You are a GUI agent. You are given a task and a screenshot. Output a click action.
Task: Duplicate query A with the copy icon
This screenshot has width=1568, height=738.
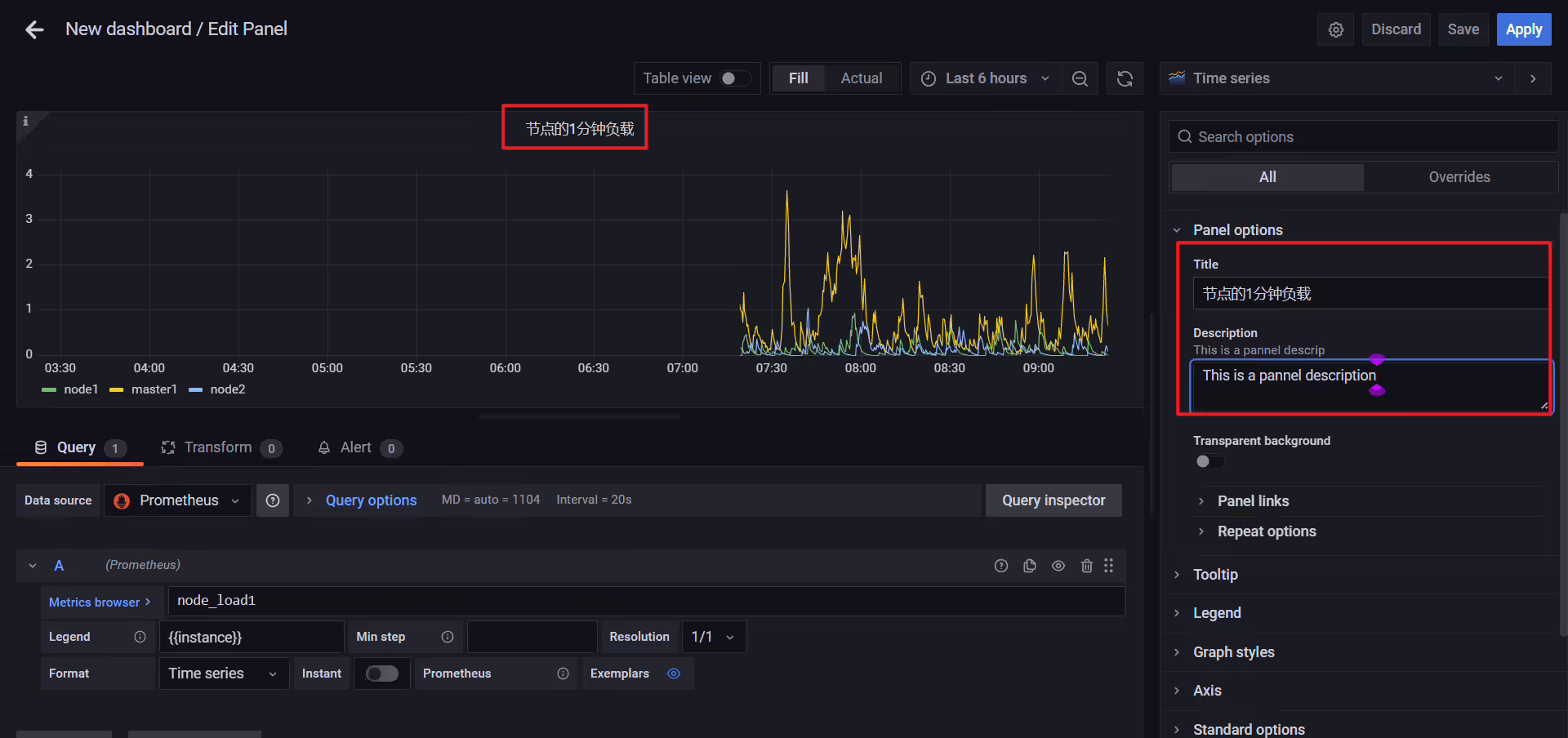tap(1030, 566)
